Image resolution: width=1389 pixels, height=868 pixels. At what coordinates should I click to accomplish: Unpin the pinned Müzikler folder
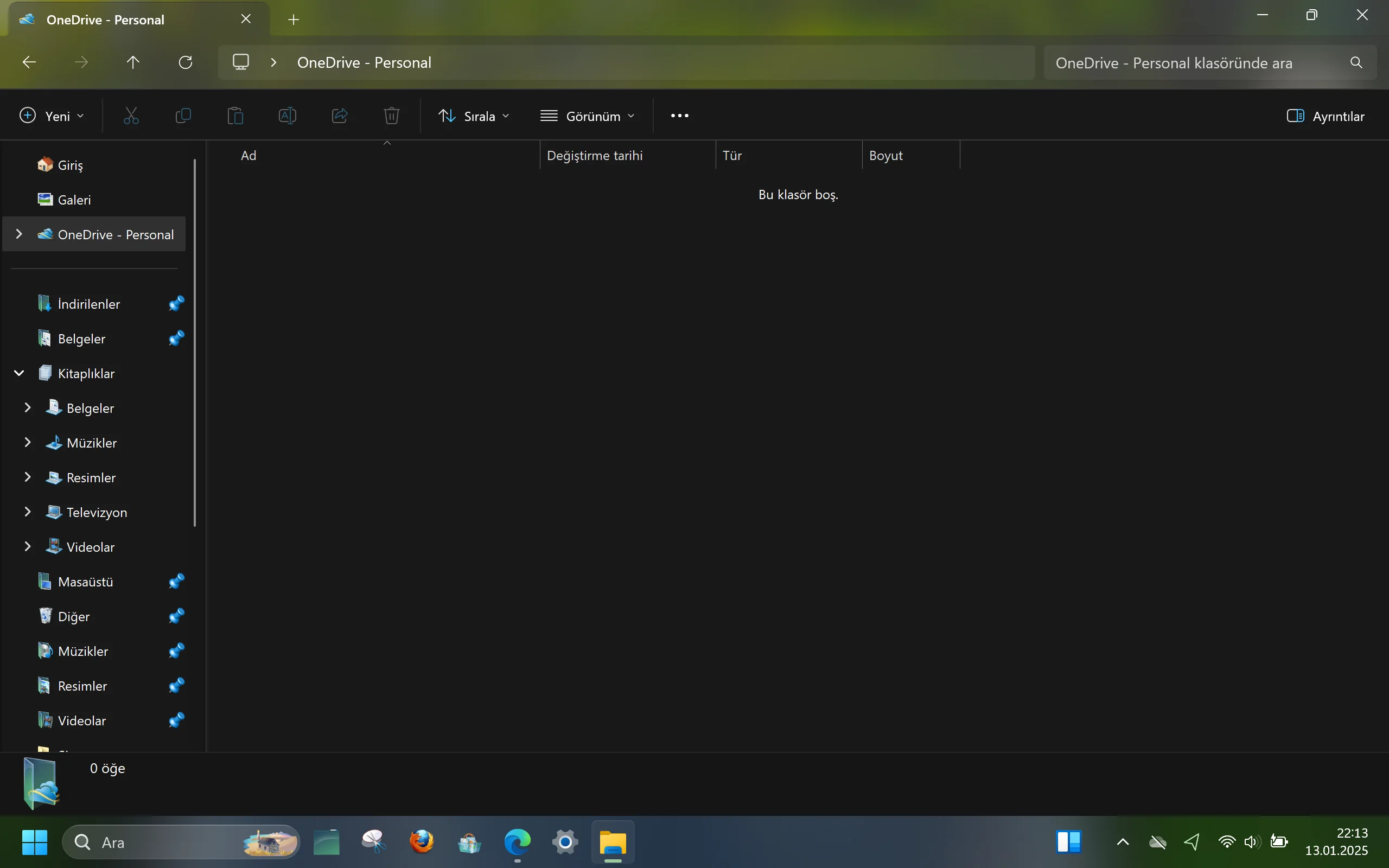176,650
